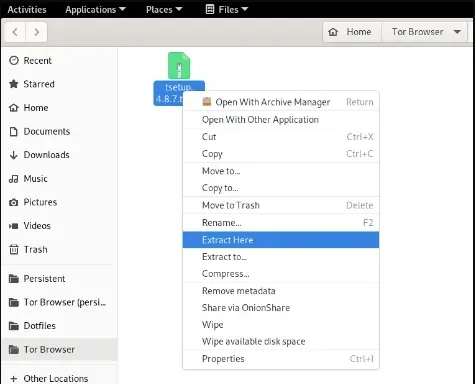Click Tor Browser label in path bar

418,32
